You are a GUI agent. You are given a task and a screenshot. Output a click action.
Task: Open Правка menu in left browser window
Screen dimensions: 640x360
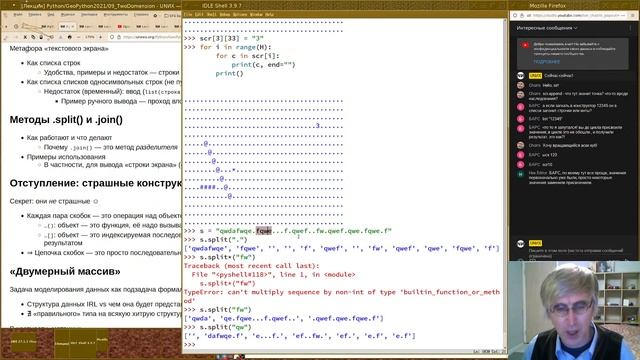coord(35,15)
